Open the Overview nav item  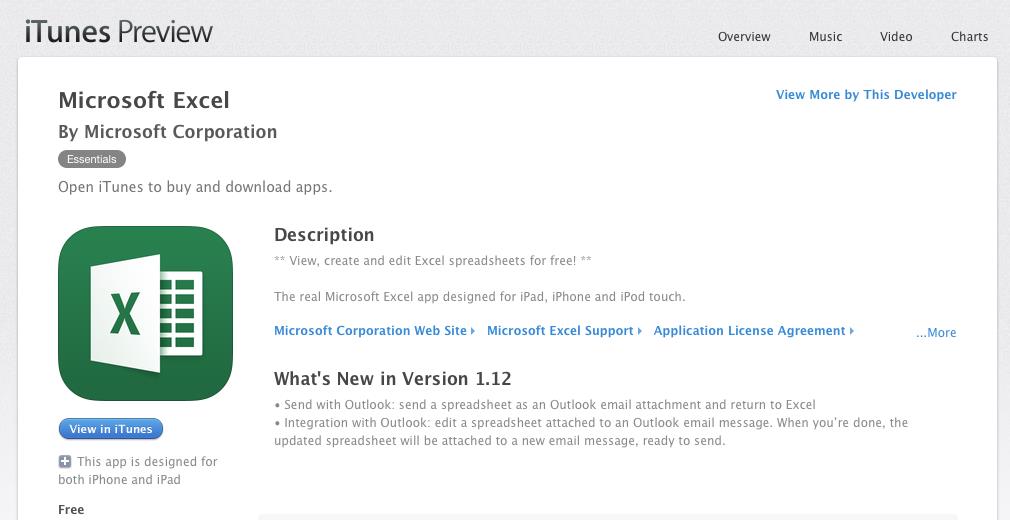click(744, 37)
